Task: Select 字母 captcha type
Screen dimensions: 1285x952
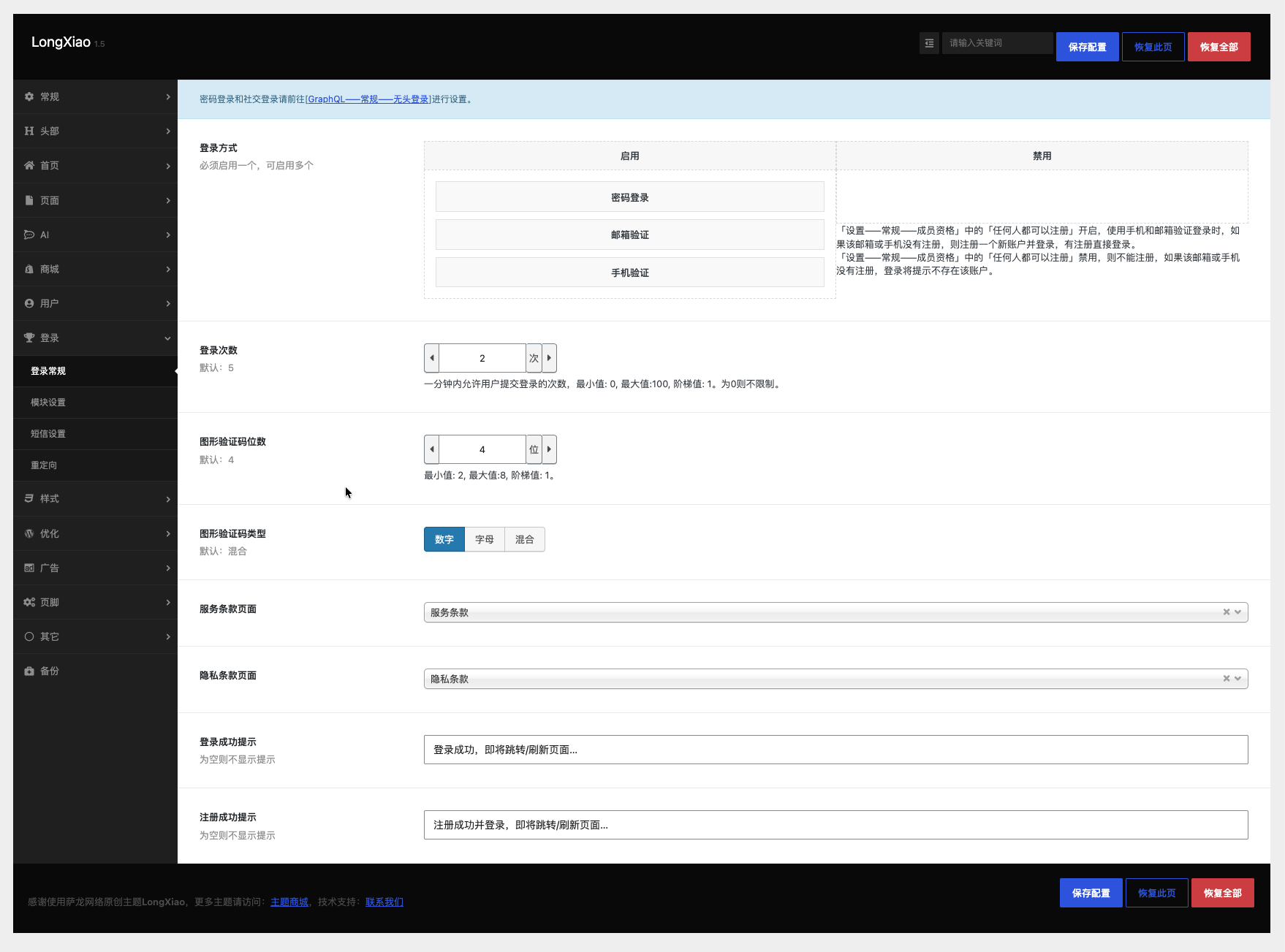Action: click(485, 539)
